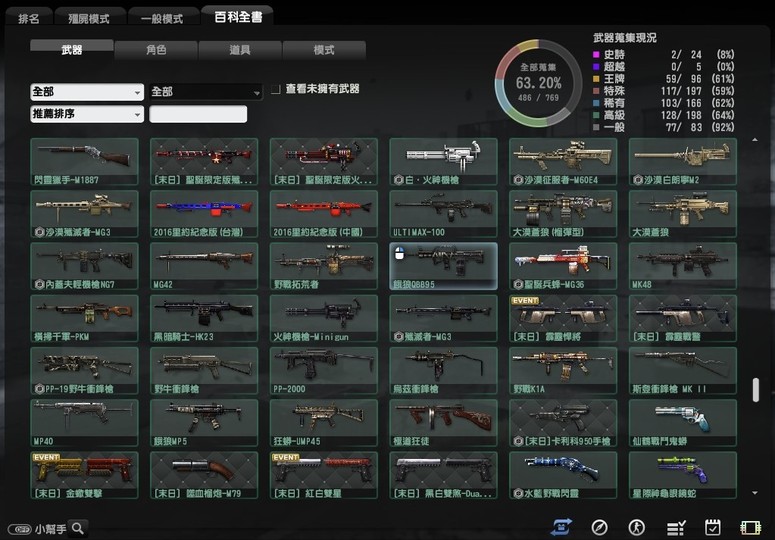Image resolution: width=775 pixels, height=540 pixels.
Task: Open the second dark 全部 dropdown
Action: click(205, 91)
